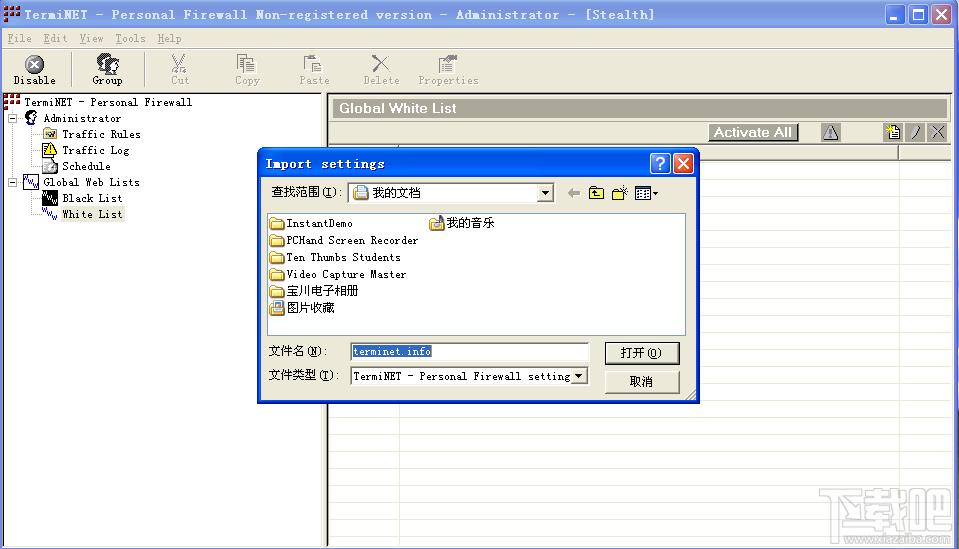Screen dimensions: 959x549
Task: Select Global Web Lists tree node
Action: 91,182
